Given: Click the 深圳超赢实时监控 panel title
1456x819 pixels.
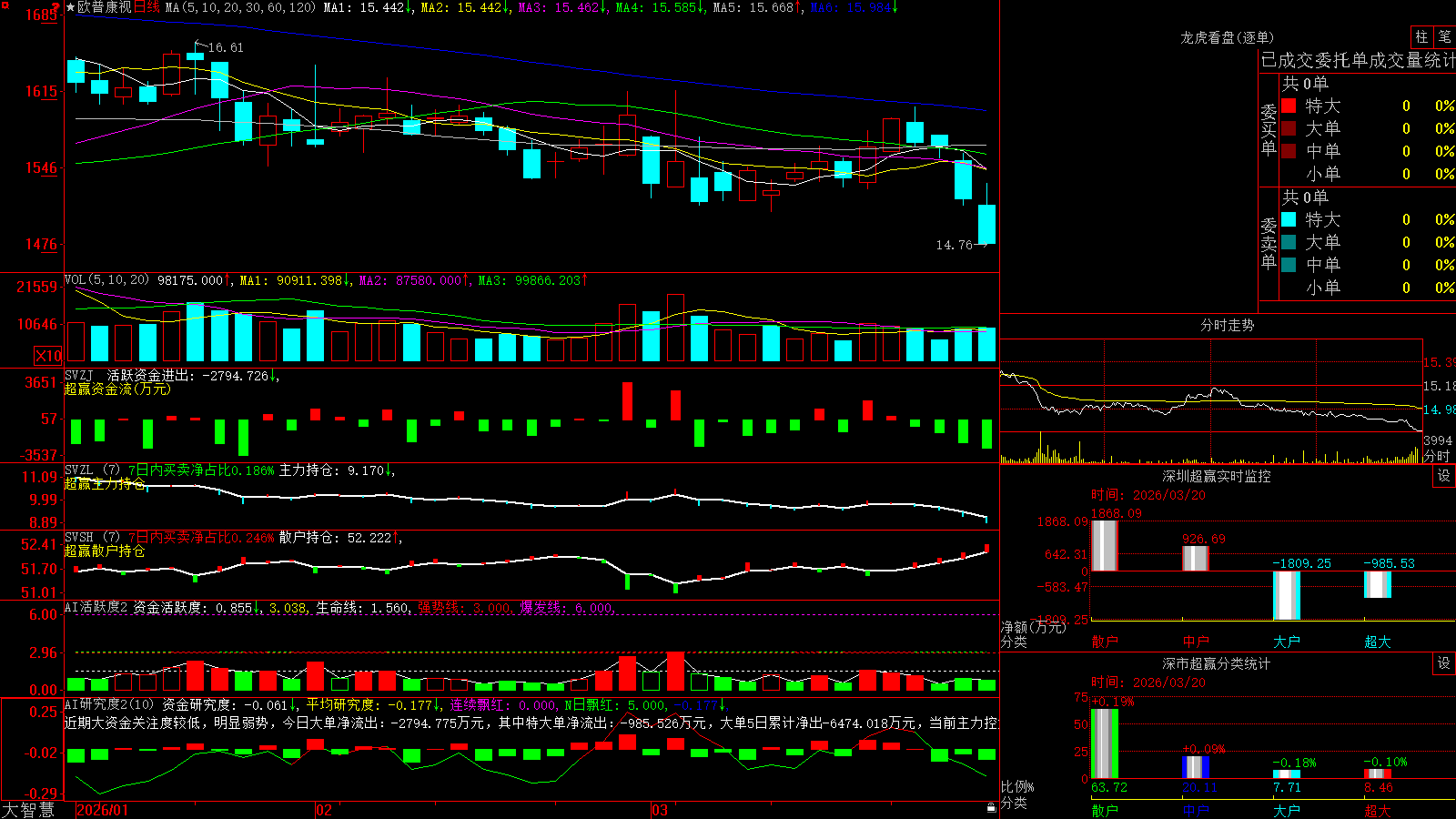Looking at the screenshot, I should (x=1217, y=476).
